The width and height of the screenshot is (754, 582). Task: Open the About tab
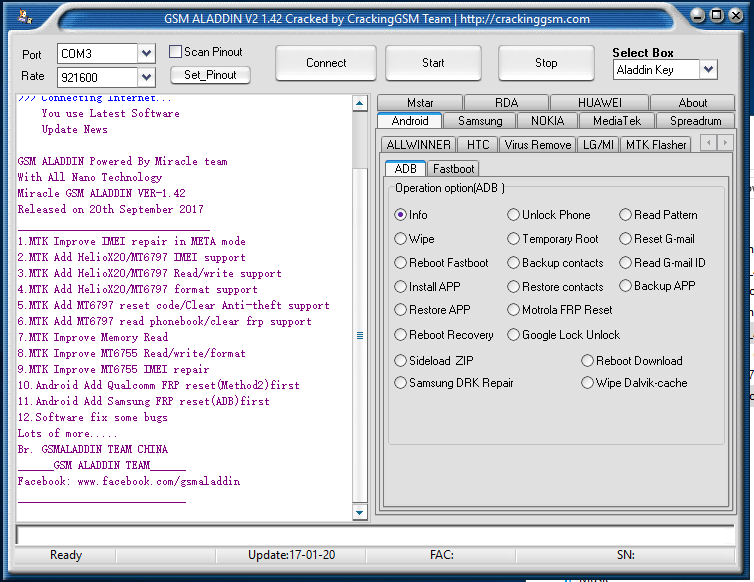[692, 103]
